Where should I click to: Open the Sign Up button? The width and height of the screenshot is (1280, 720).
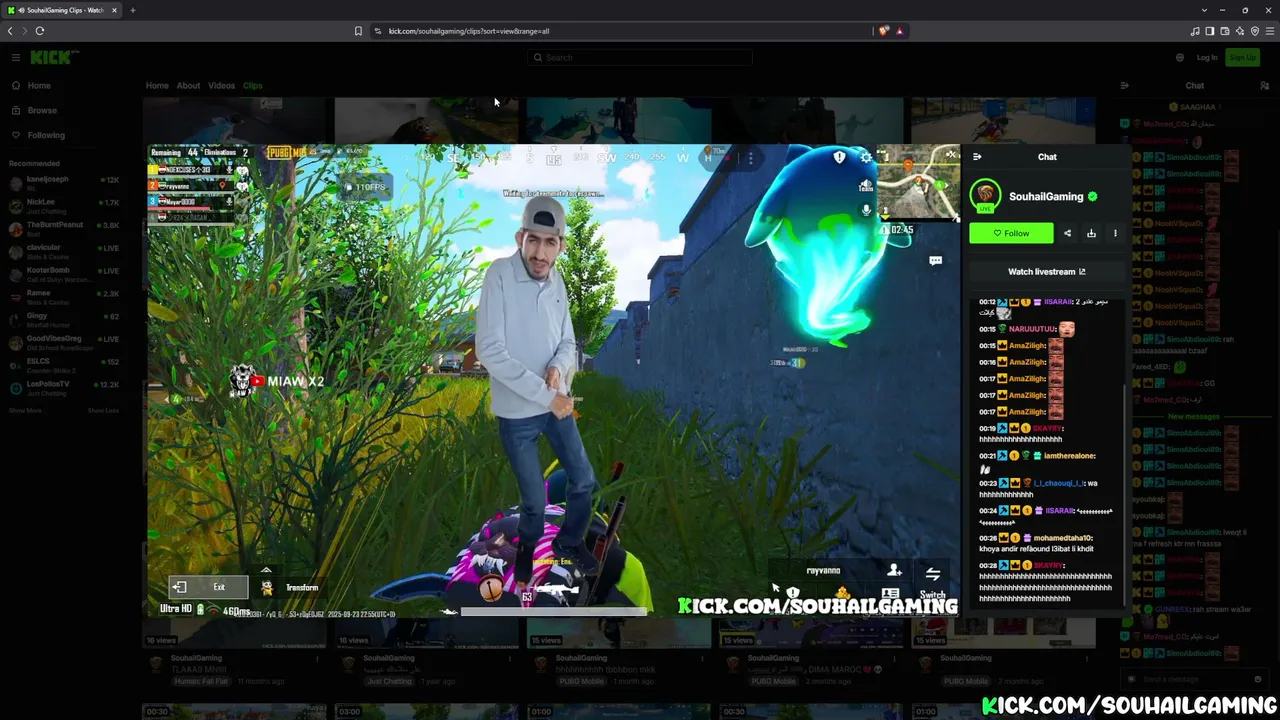[1242, 57]
